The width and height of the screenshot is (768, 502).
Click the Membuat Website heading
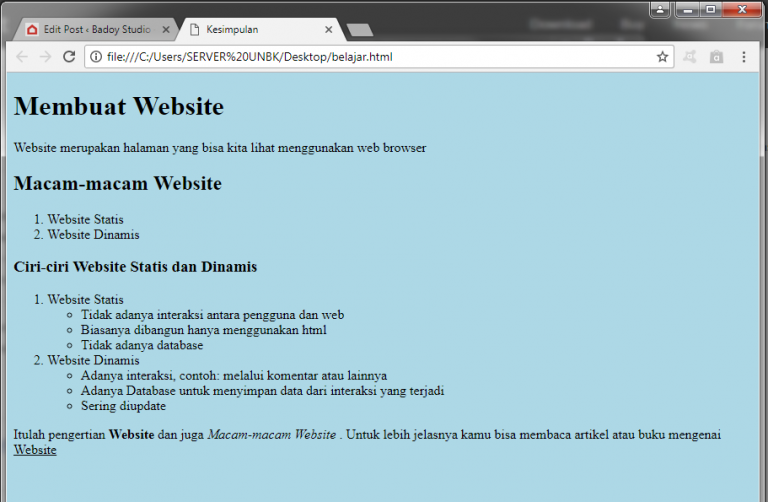tap(119, 106)
